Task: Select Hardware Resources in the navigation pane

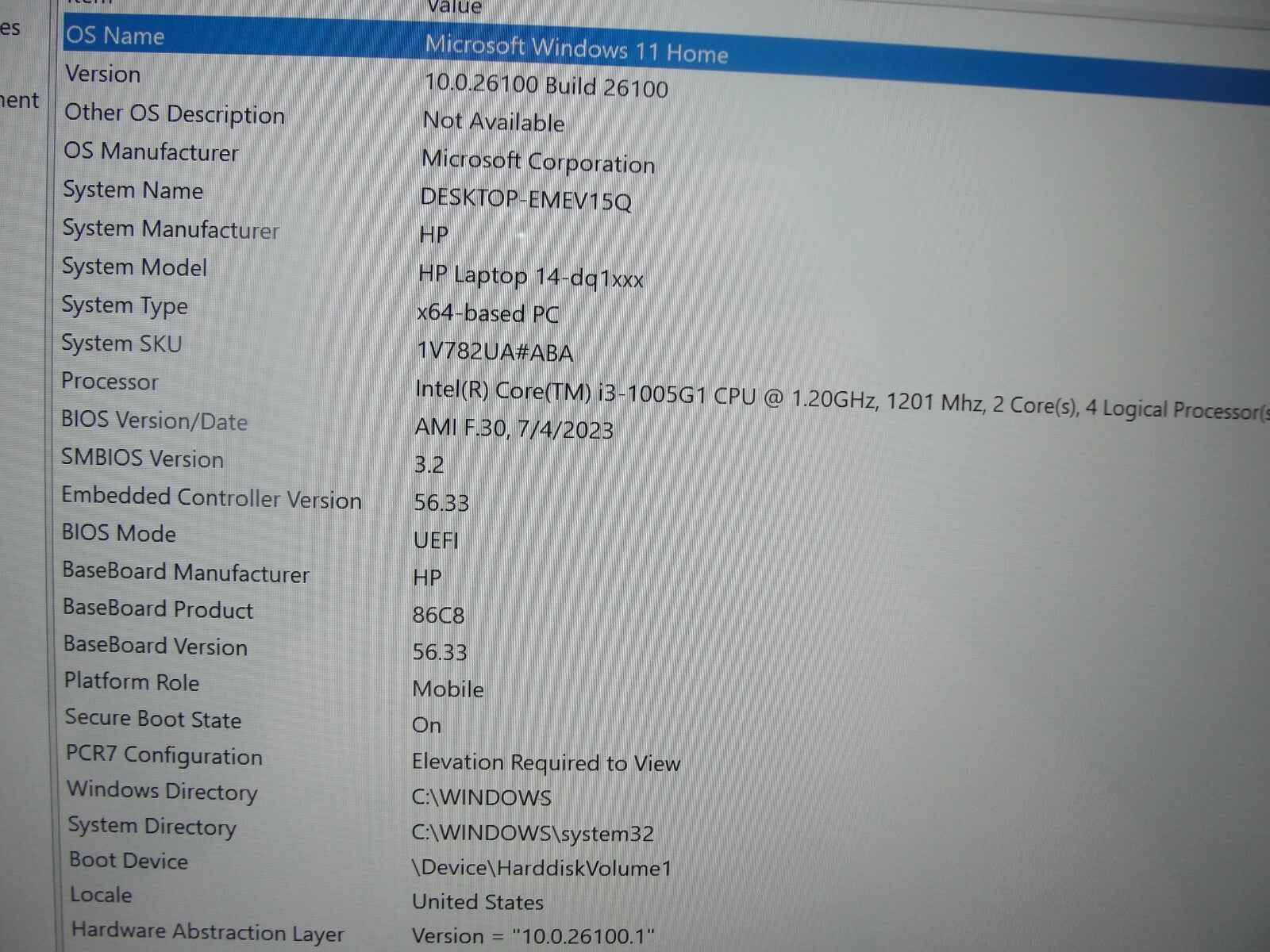Action: (x=10, y=30)
